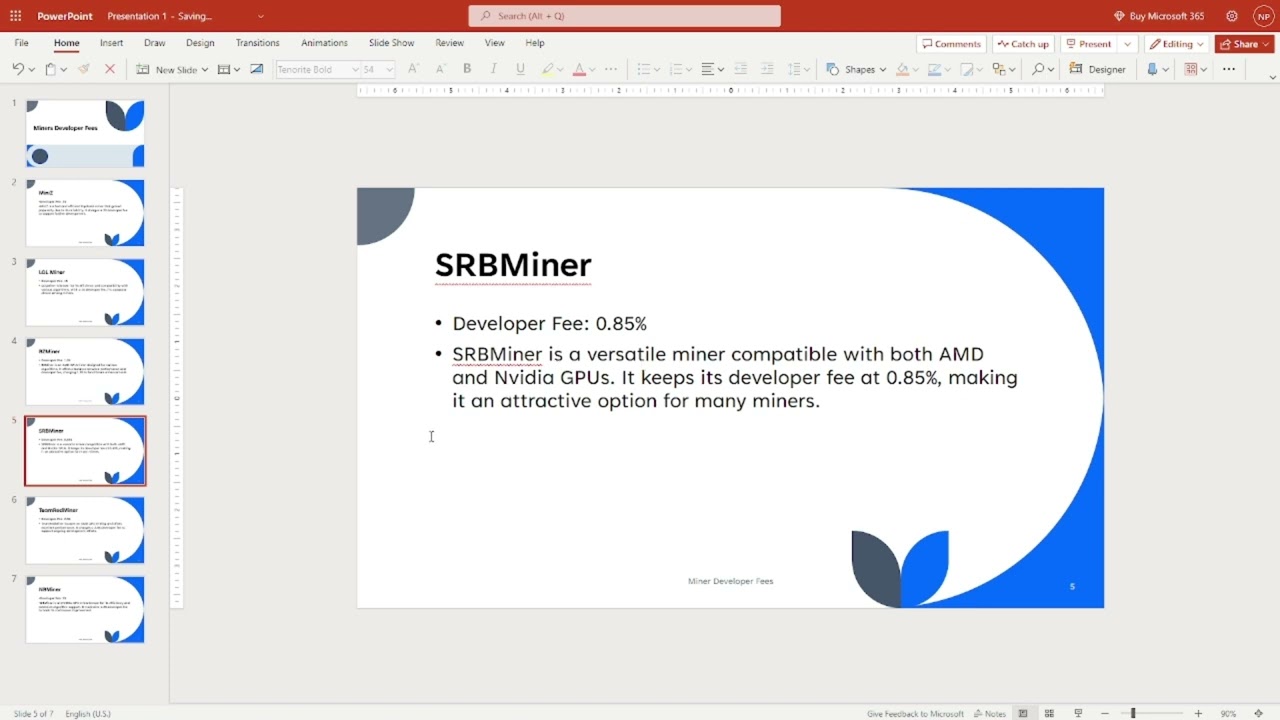Click the Decrease Font Size icon
Viewport: 1280px width, 720px height.
440,69
